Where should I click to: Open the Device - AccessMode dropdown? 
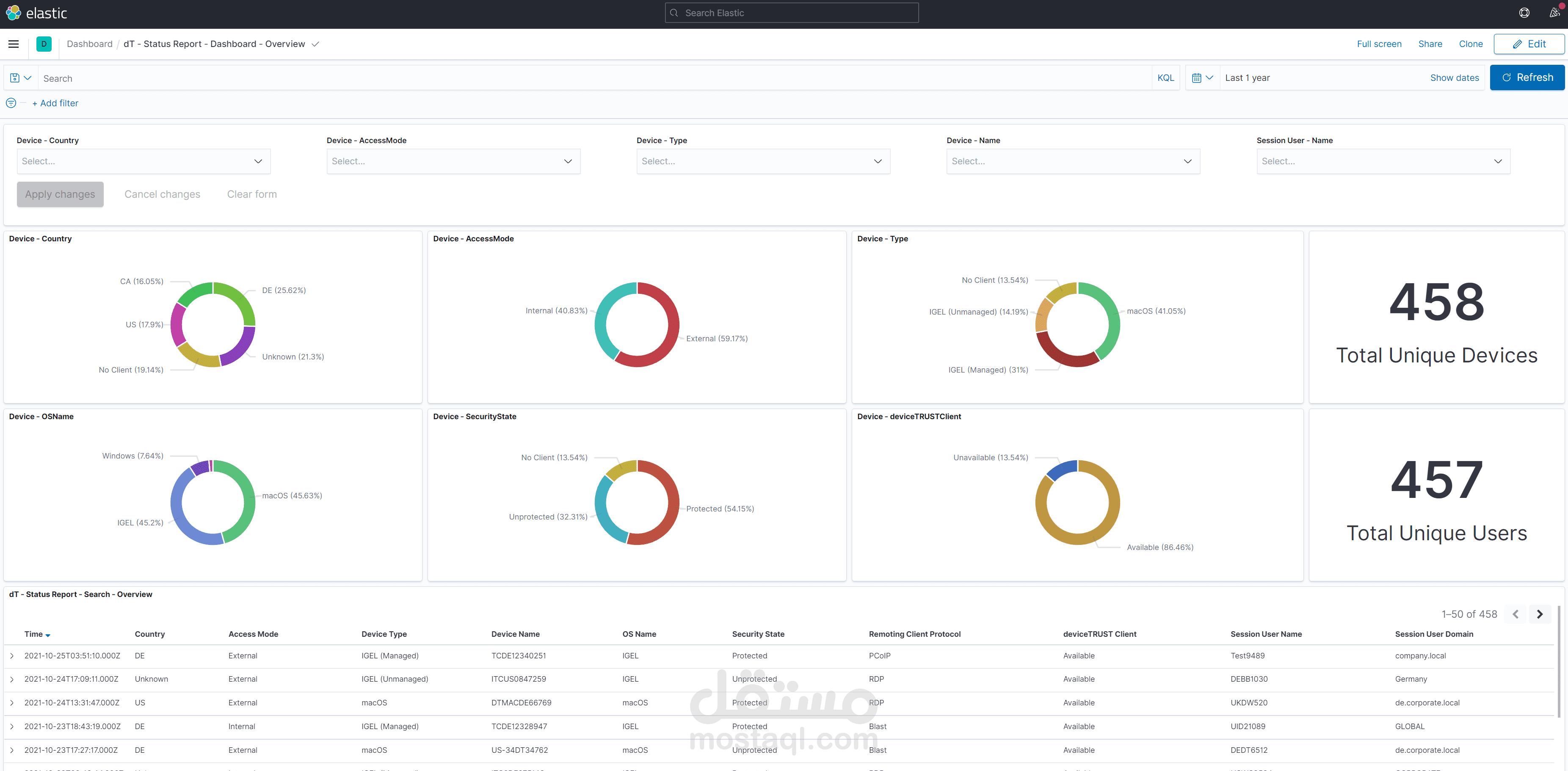(x=453, y=161)
